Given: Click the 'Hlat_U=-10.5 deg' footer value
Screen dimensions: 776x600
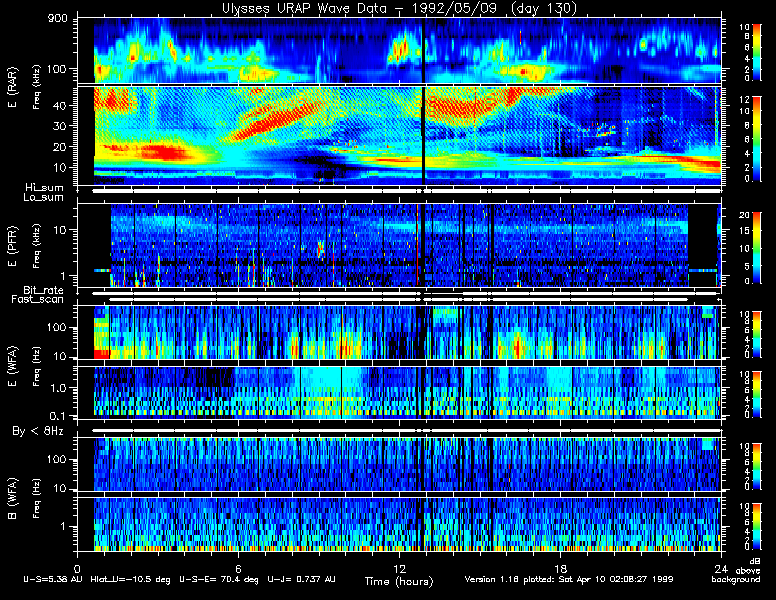Looking at the screenshot, I should 131,579.
